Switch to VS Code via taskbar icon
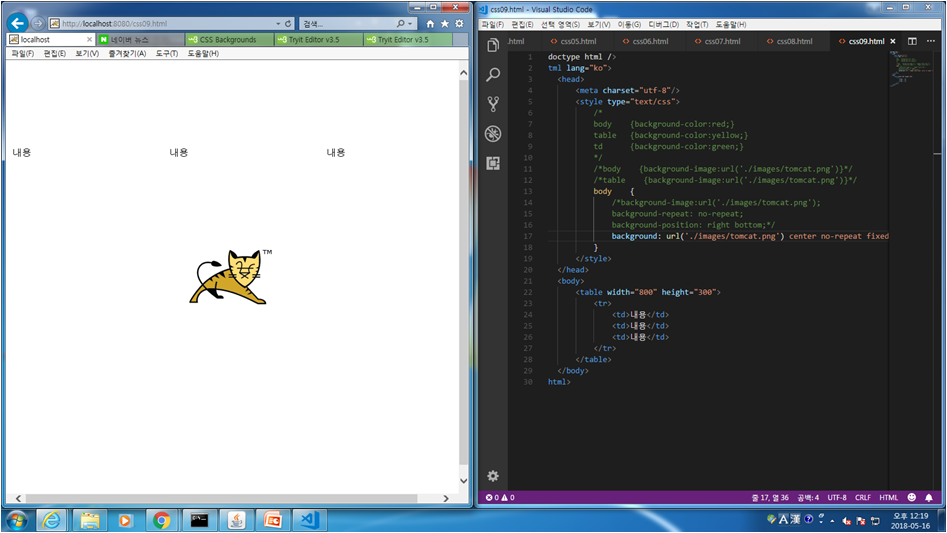 click(310, 520)
